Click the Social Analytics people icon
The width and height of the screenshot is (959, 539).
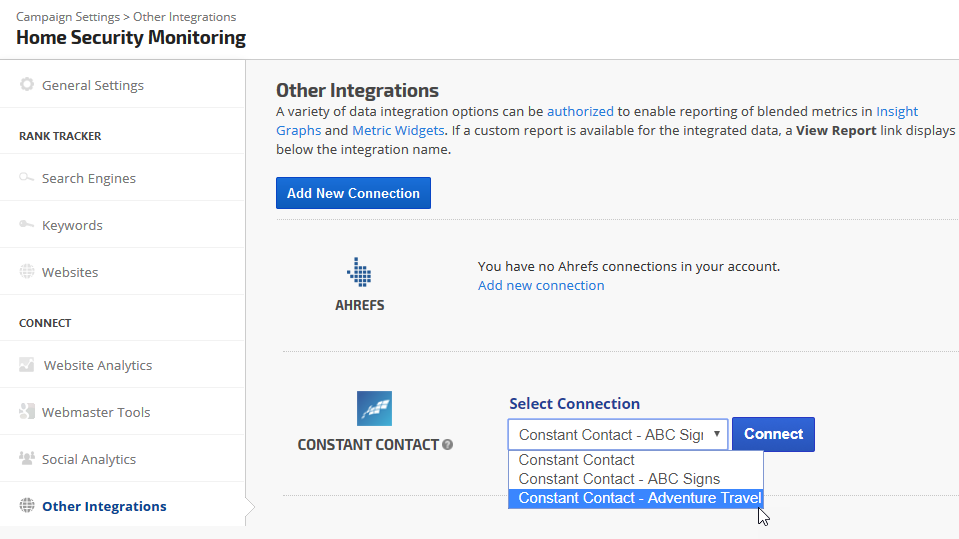click(x=27, y=459)
